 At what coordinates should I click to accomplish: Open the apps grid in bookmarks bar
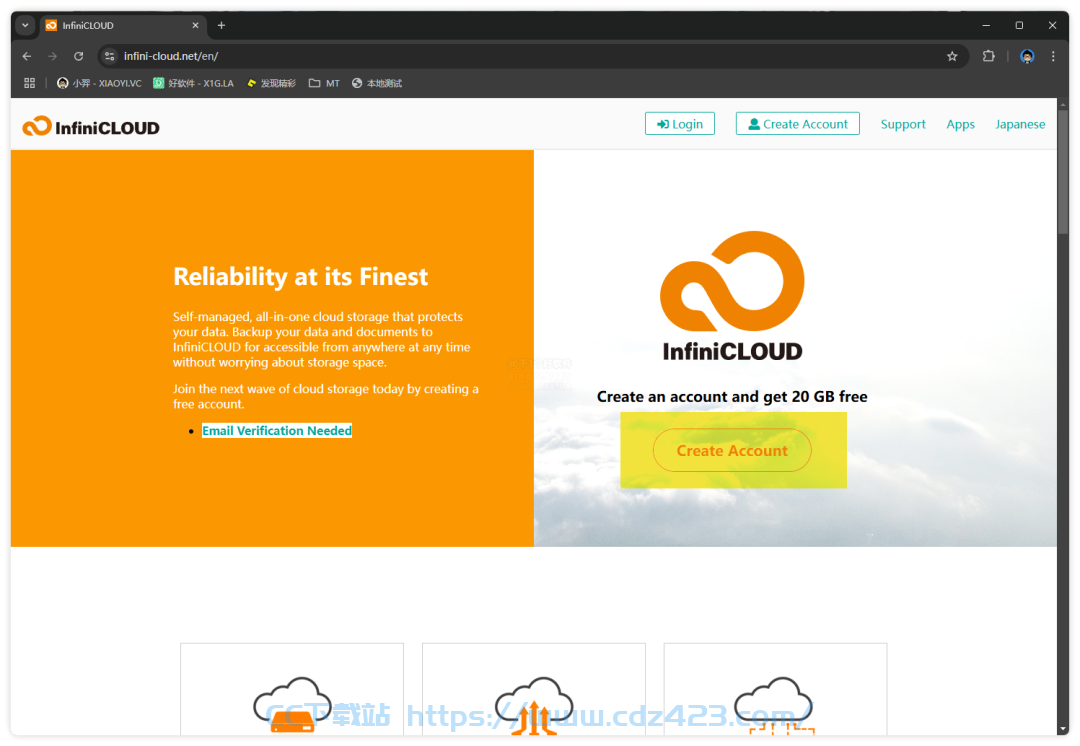click(30, 83)
